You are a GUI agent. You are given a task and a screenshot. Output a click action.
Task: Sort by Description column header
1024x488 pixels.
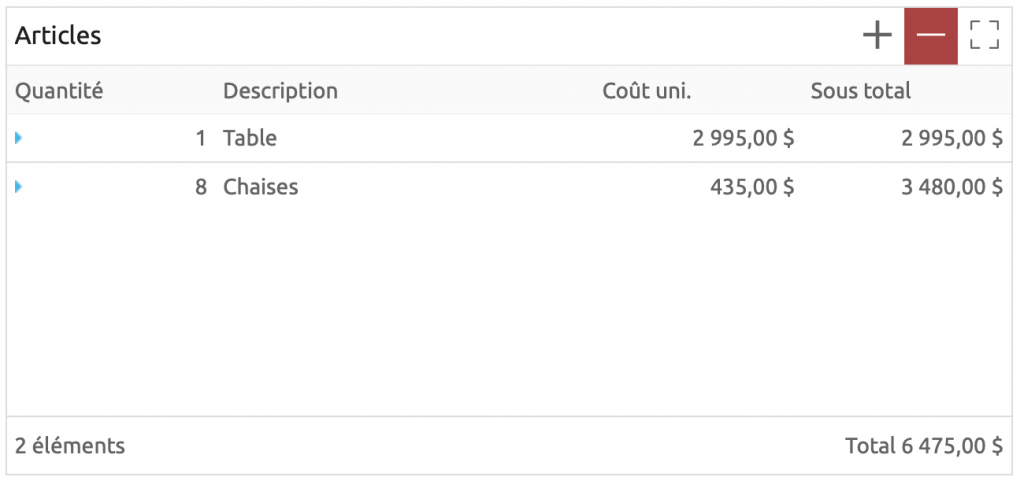click(280, 91)
